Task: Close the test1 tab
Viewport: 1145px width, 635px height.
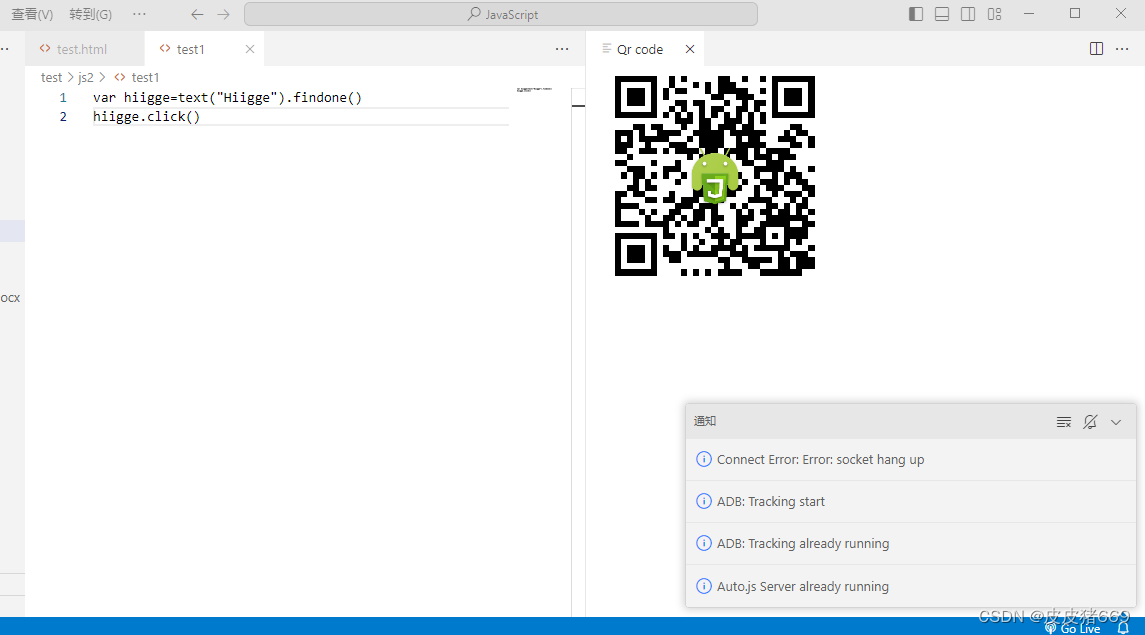Action: (x=250, y=49)
